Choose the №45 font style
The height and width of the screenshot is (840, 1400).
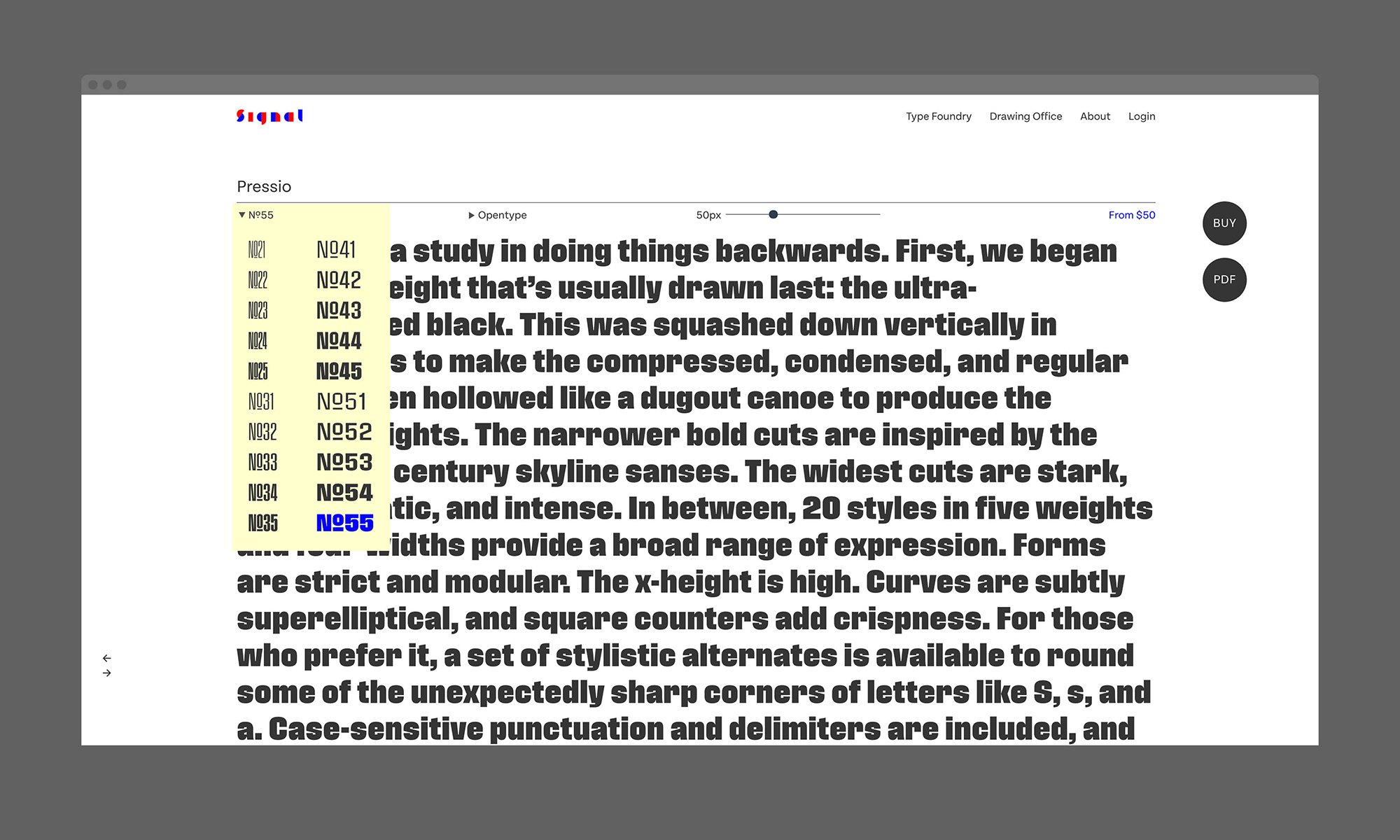point(339,371)
